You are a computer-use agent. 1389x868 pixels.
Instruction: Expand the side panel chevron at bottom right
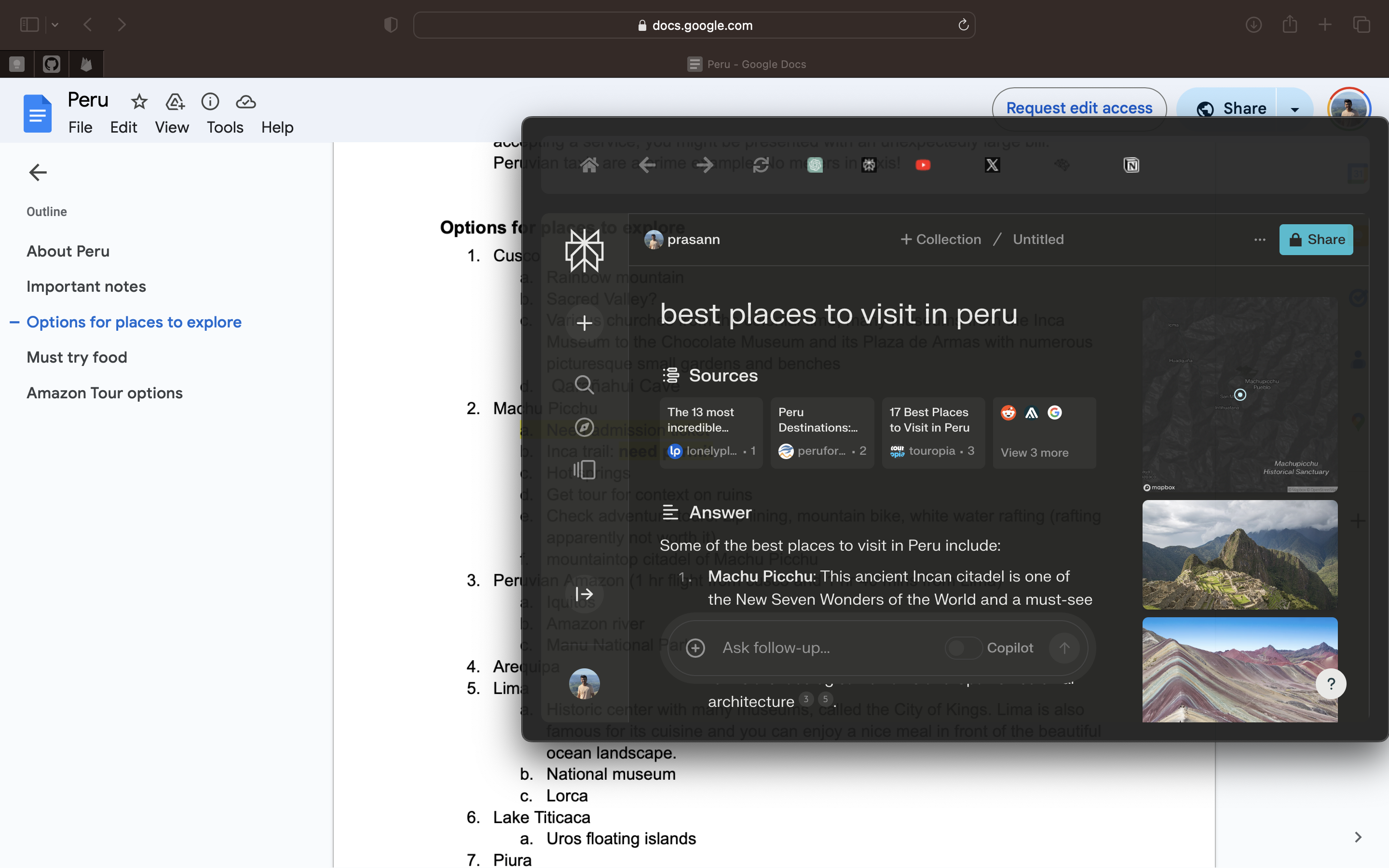pos(1358,837)
